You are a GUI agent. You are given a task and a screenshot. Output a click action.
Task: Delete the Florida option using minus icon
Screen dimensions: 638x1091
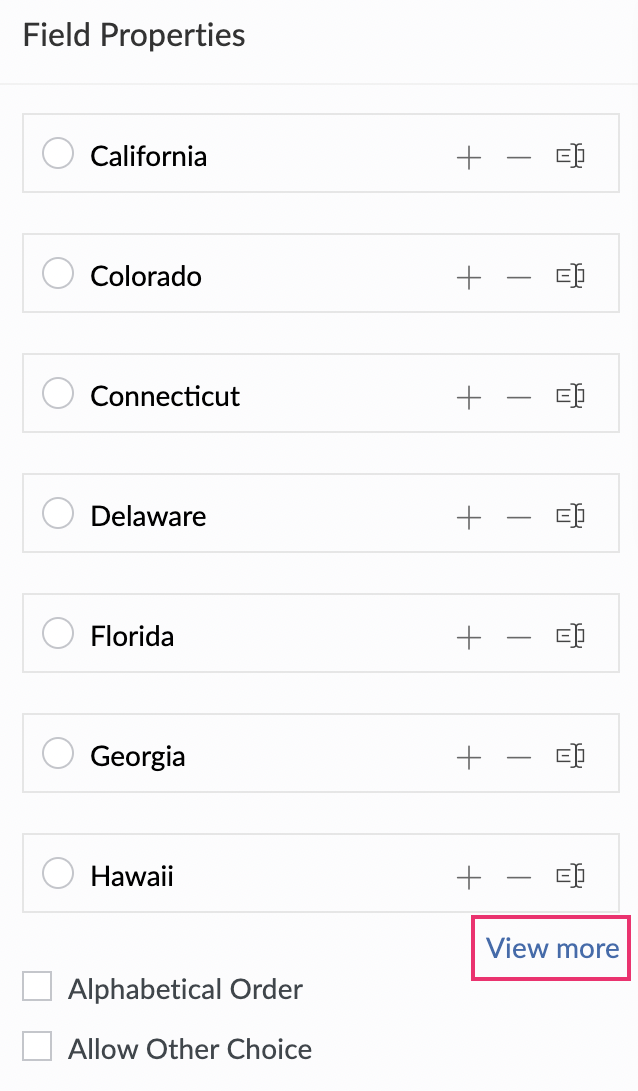(519, 637)
